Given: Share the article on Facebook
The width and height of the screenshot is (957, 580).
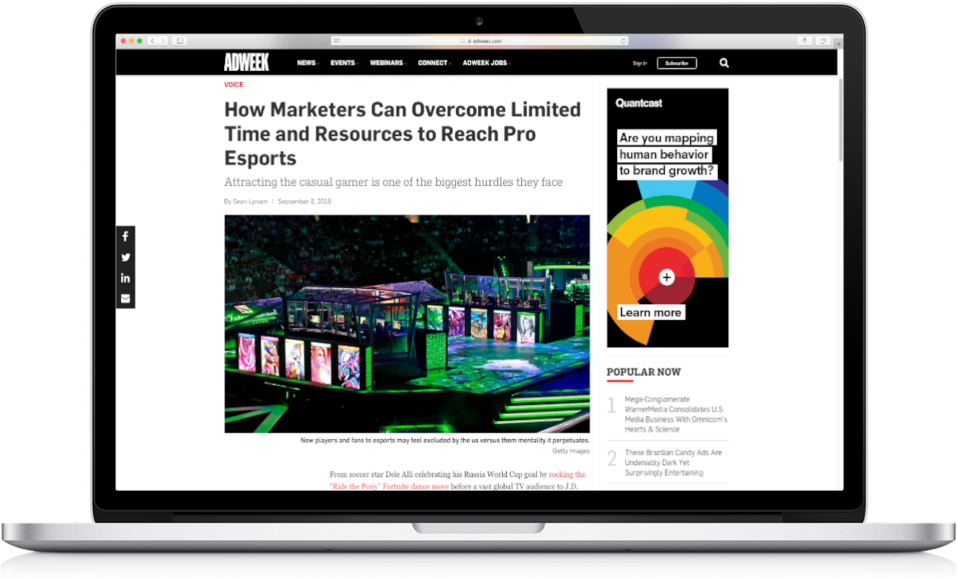Looking at the screenshot, I should pyautogui.click(x=125, y=236).
